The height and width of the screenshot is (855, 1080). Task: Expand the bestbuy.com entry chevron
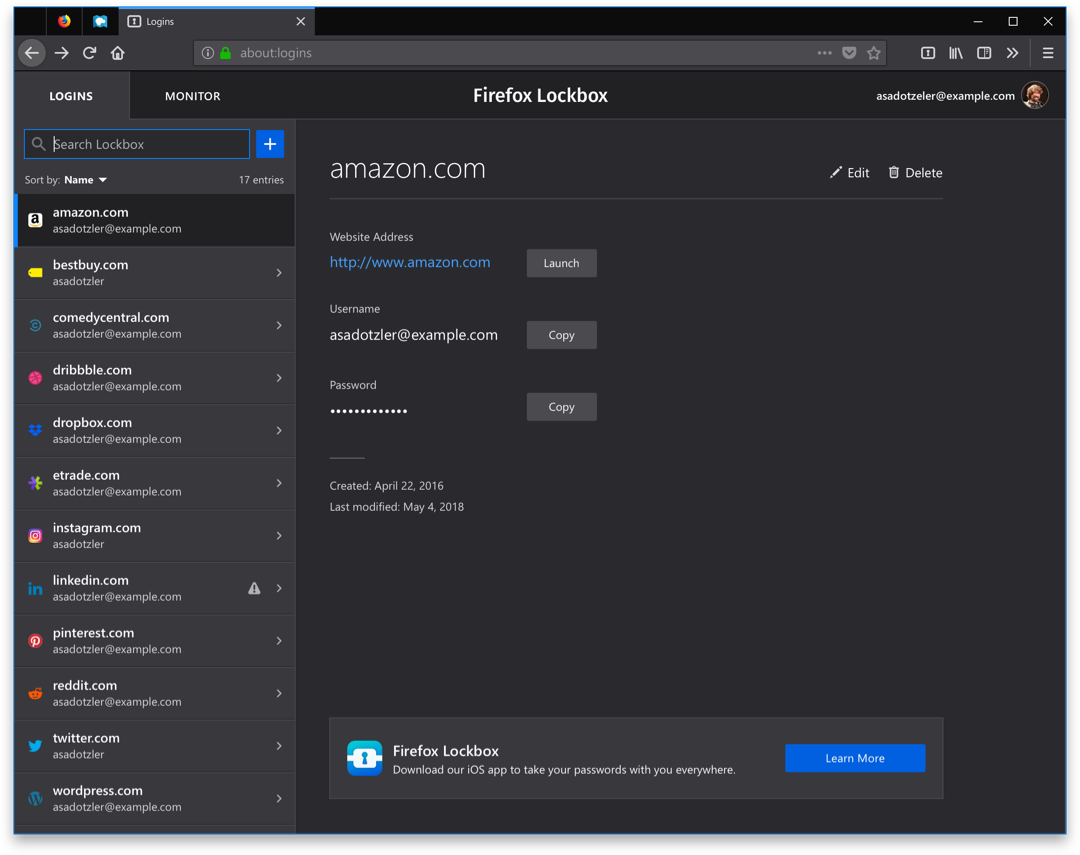click(x=281, y=272)
